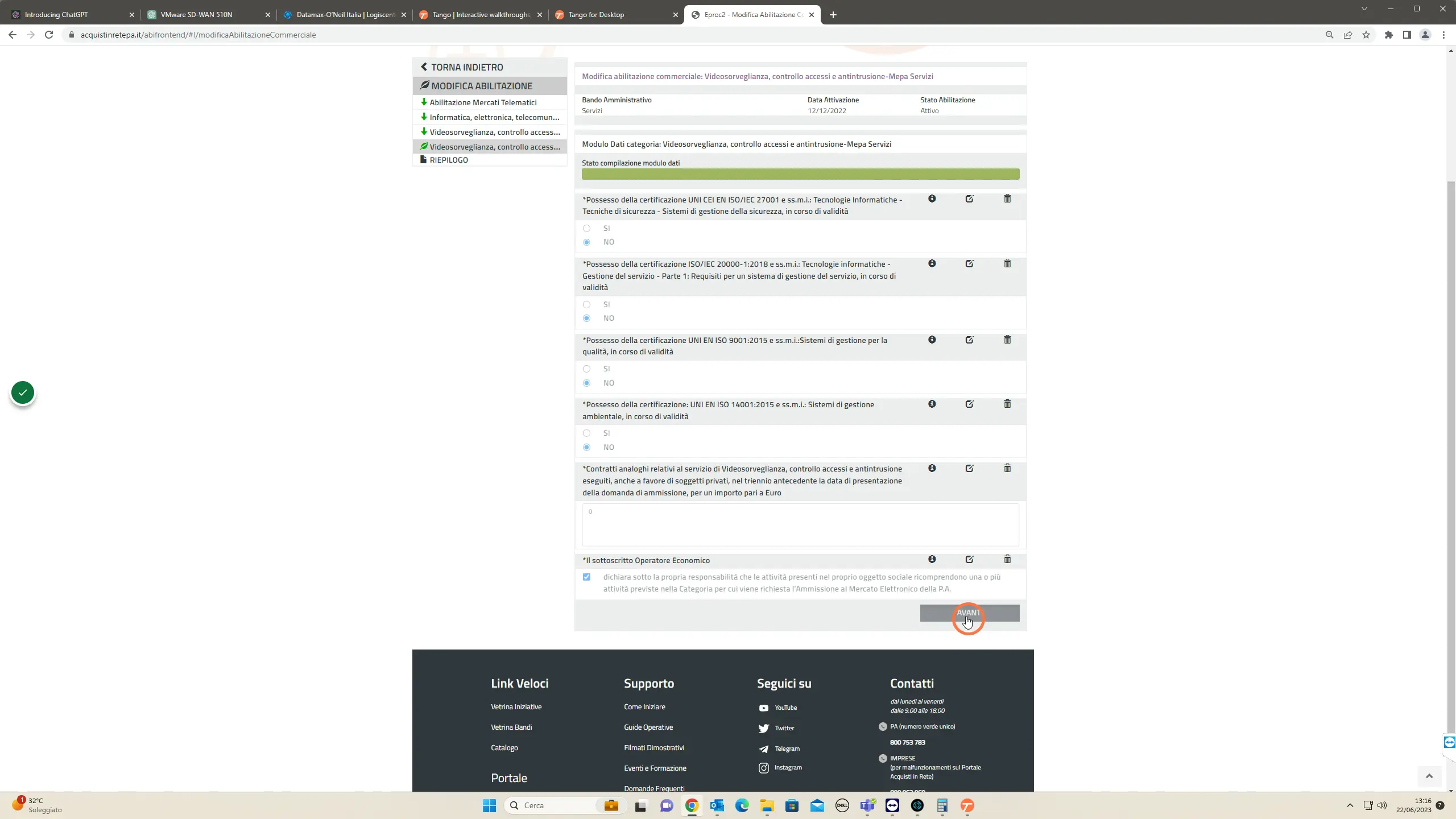Click trash icon for ISO/IEC 27001 certification
This screenshot has width=1456, height=819.
(x=1007, y=198)
